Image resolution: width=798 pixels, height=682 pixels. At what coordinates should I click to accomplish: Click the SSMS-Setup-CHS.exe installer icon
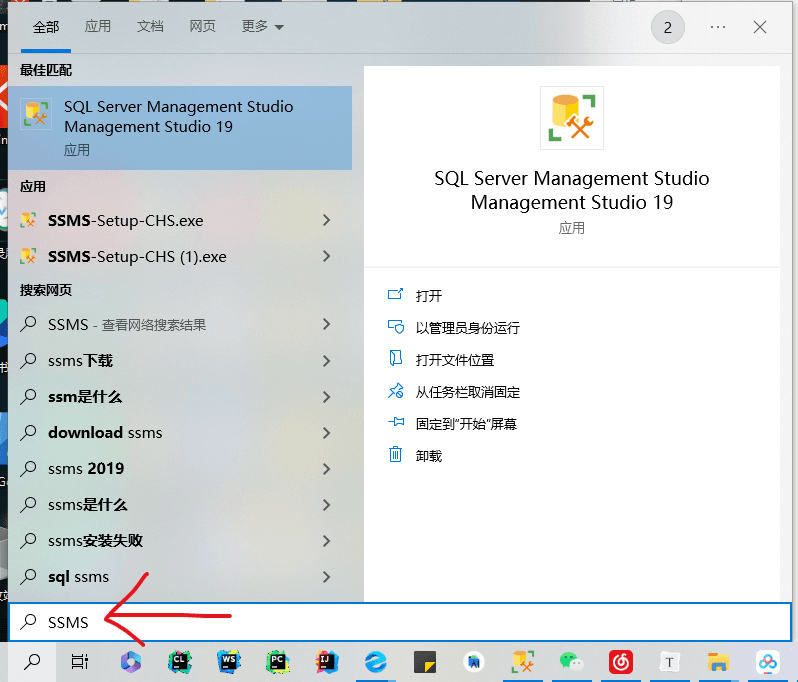28,220
